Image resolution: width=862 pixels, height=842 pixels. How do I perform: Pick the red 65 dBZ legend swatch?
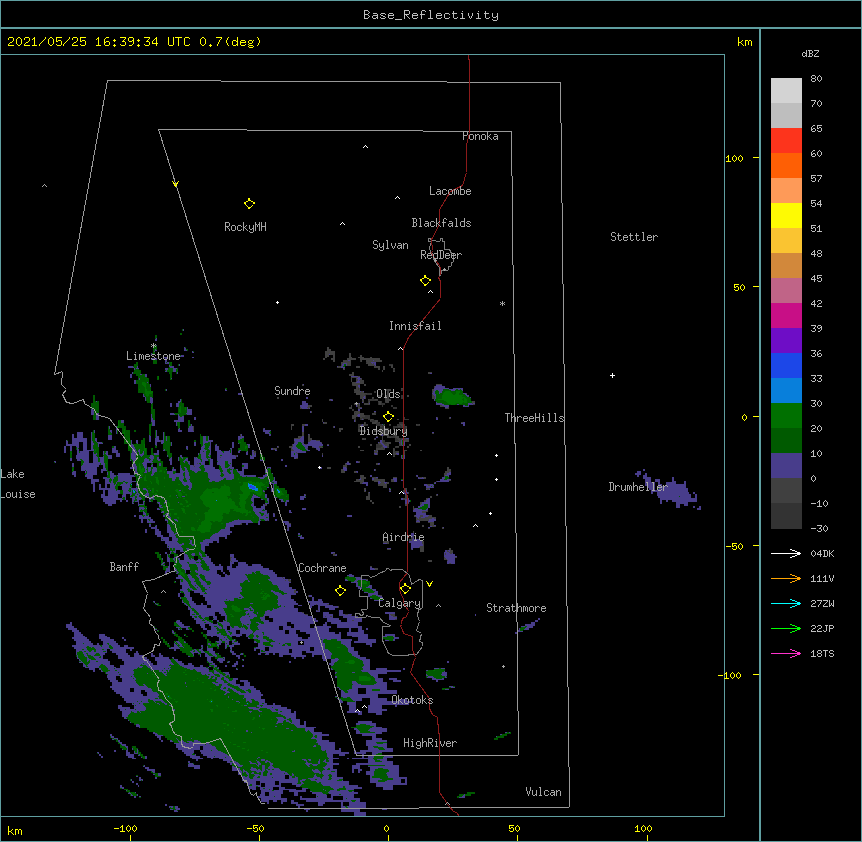coord(786,141)
